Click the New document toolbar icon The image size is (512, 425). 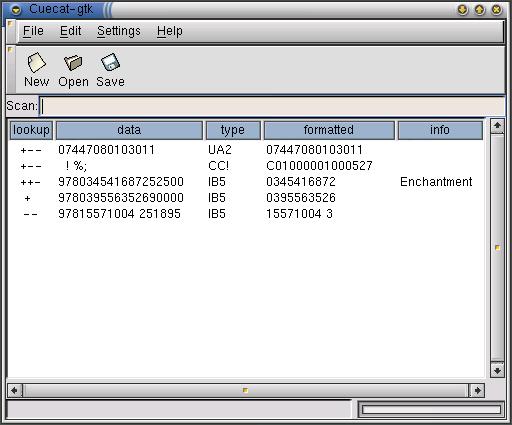[36, 62]
